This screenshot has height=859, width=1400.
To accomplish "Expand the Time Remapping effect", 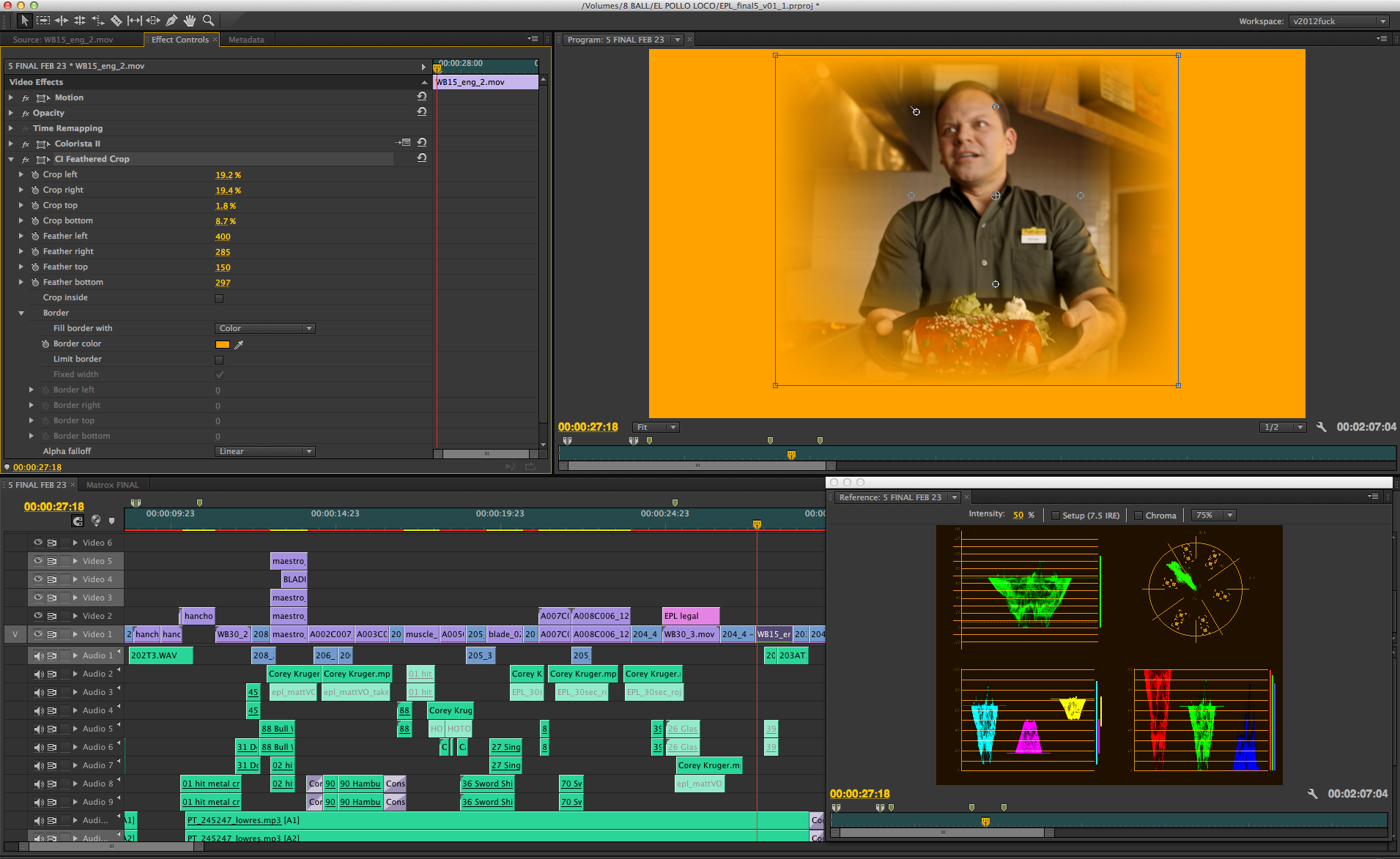I will (x=11, y=128).
